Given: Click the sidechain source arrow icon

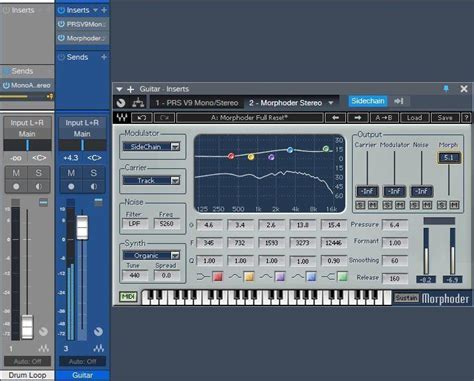Looking at the screenshot, I should click(x=399, y=101).
